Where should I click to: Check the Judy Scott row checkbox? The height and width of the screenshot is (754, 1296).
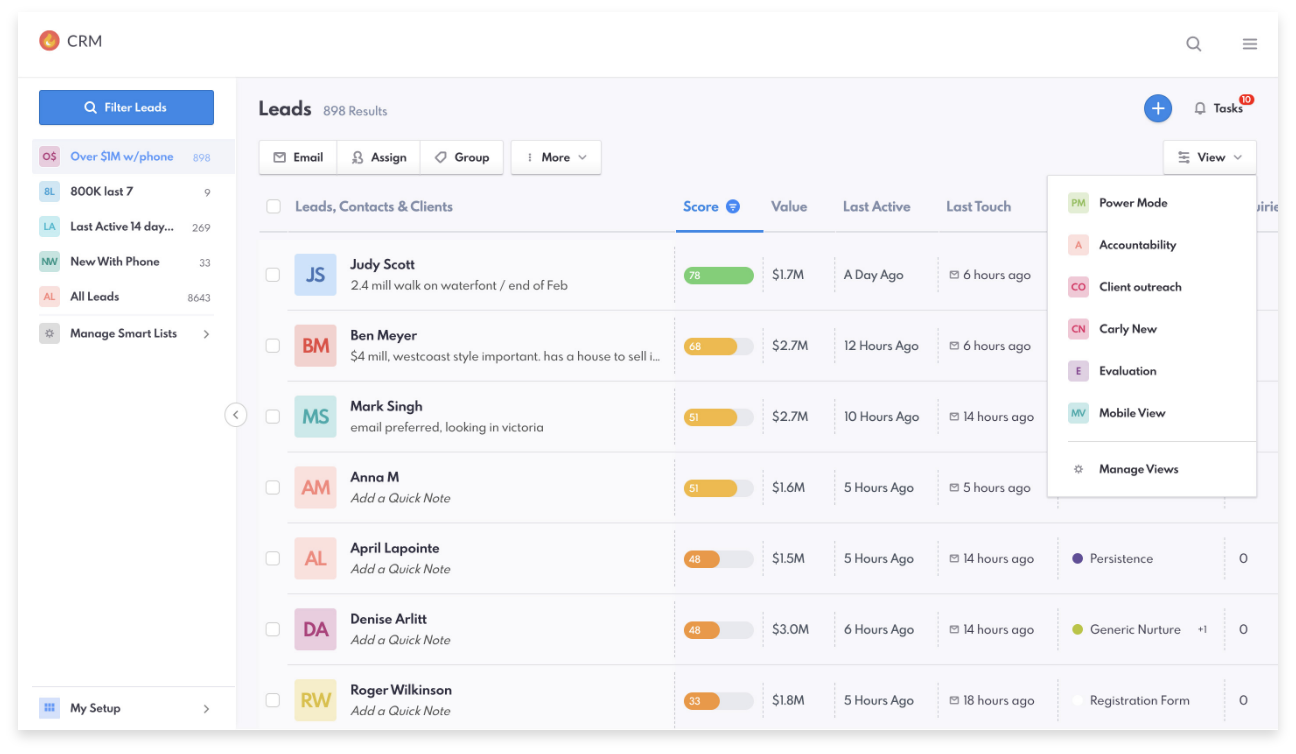(x=272, y=275)
